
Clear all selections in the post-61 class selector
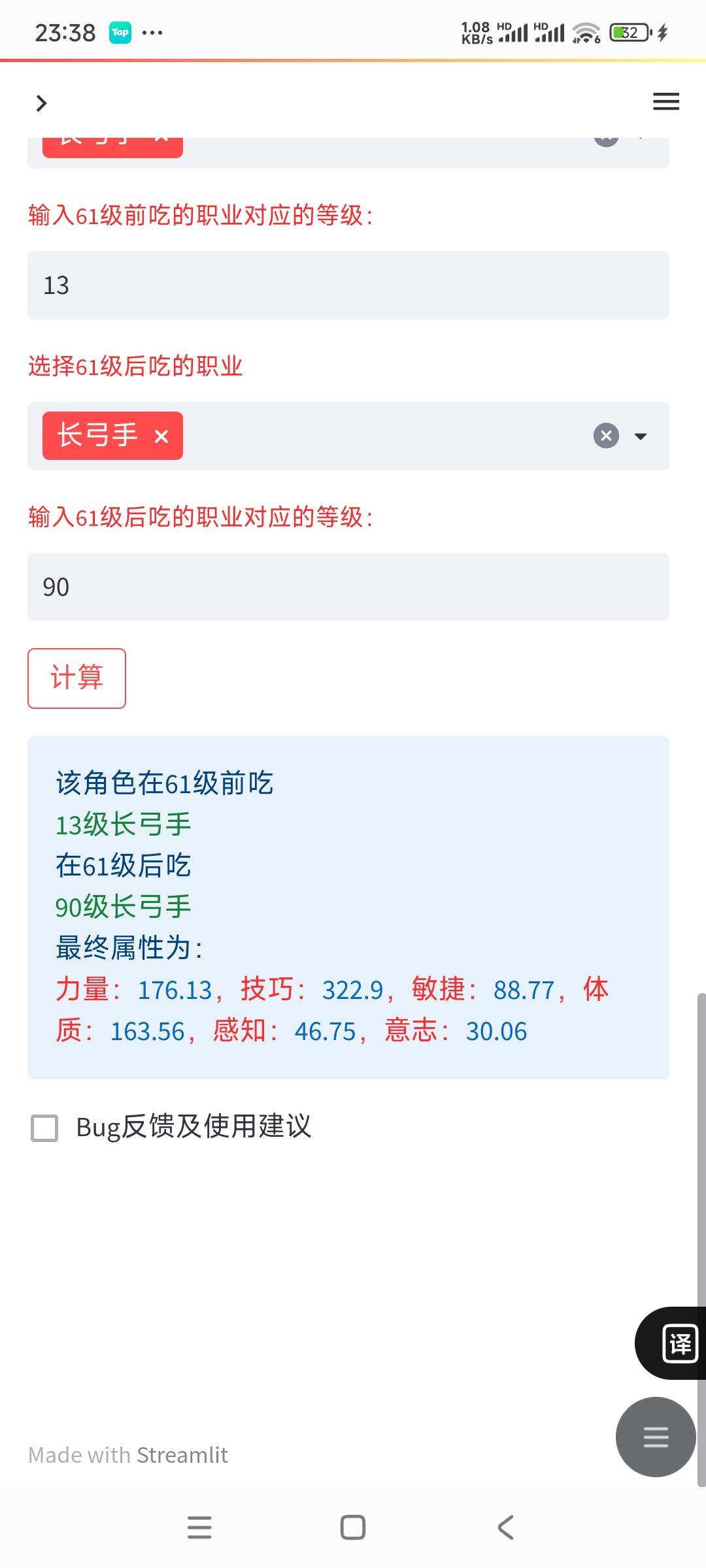pos(606,436)
